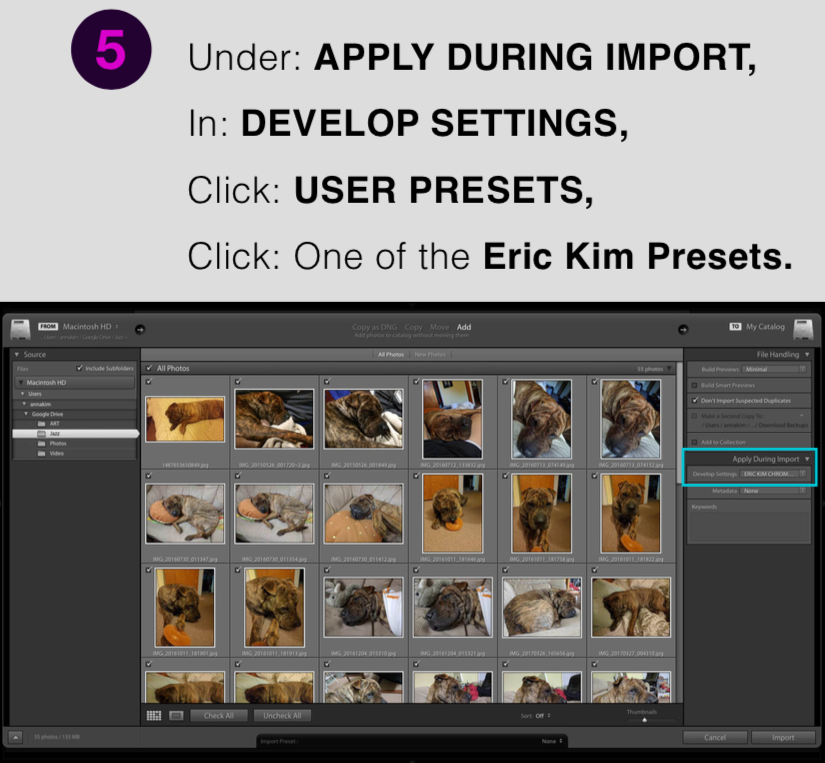Select the ART folder icon
Image resolution: width=825 pixels, height=763 pixels.
tap(41, 424)
